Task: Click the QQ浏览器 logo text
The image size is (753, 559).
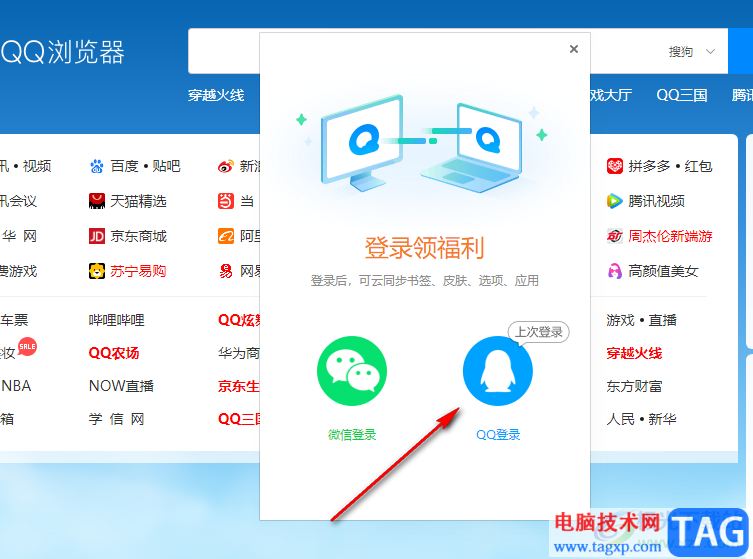Action: pyautogui.click(x=62, y=52)
